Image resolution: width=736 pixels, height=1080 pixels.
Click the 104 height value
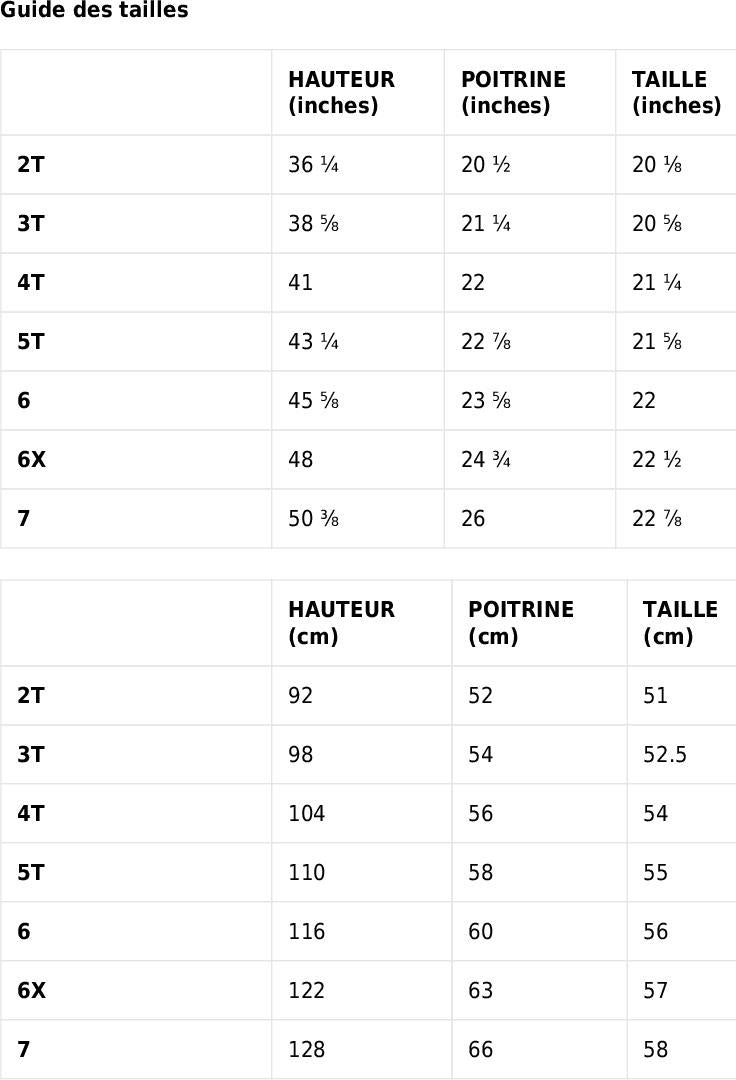click(x=306, y=814)
